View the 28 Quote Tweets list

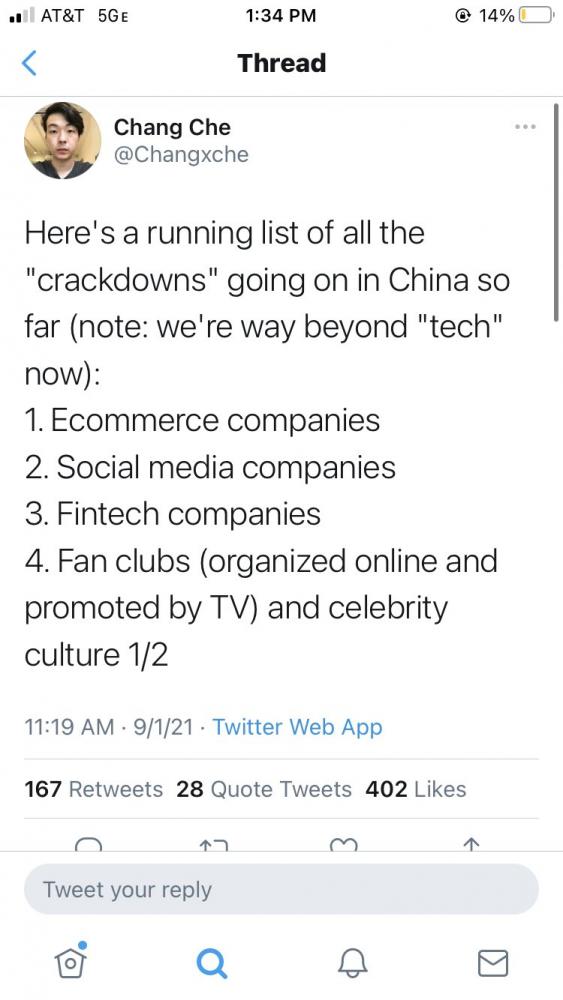pos(264,789)
